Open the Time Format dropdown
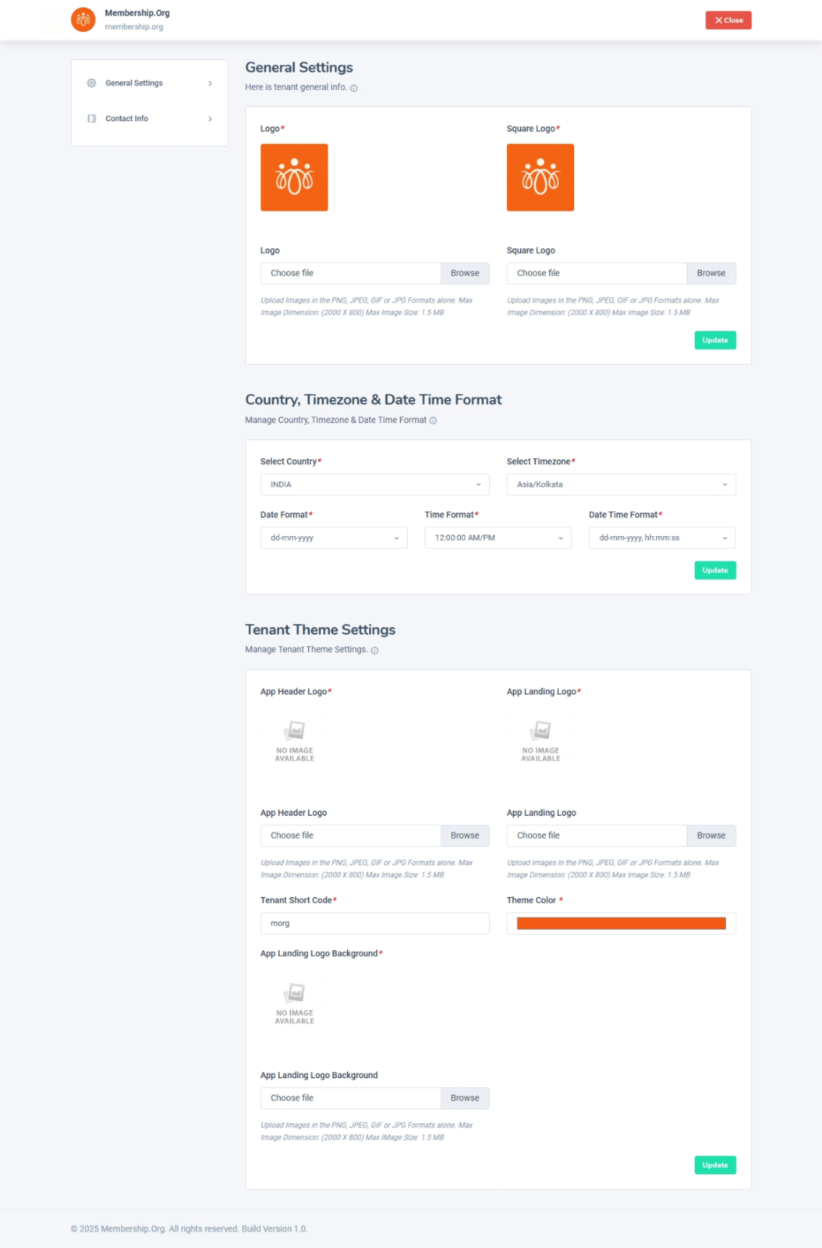This screenshot has height=1248, width=822. pos(497,538)
